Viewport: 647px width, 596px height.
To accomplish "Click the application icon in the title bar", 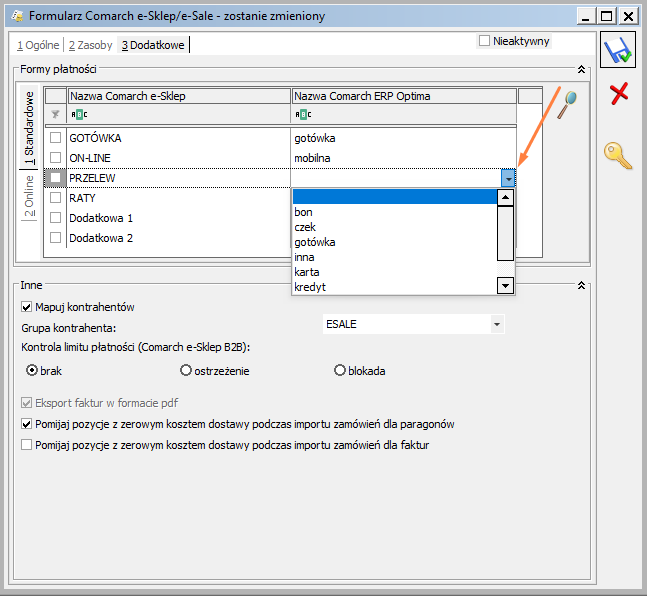I will pos(17,16).
